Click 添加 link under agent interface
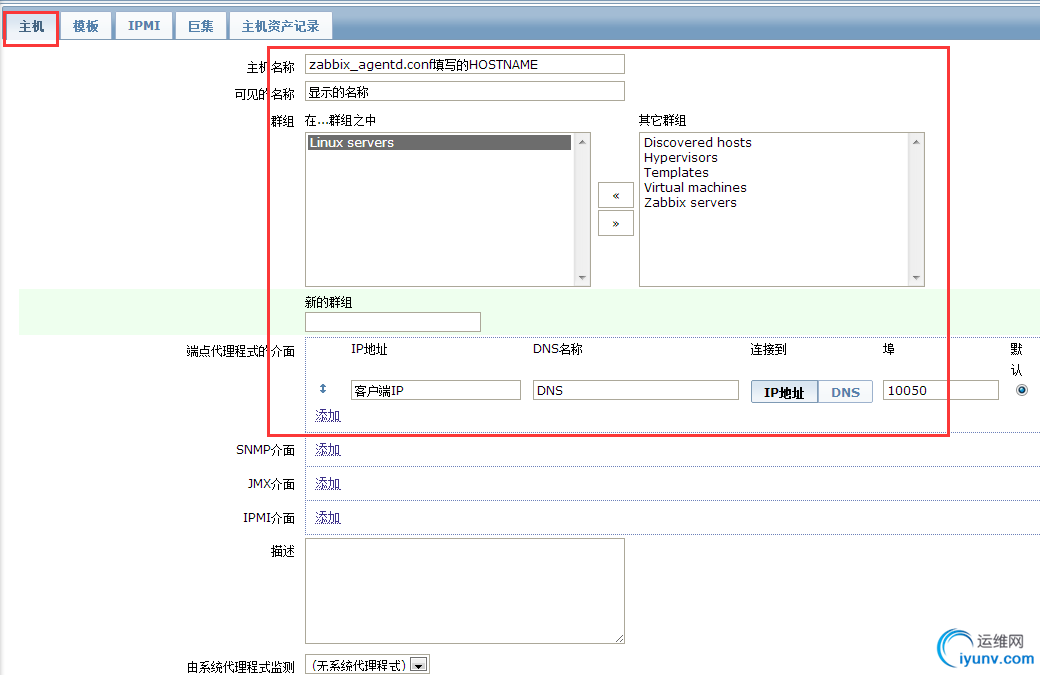 328,416
